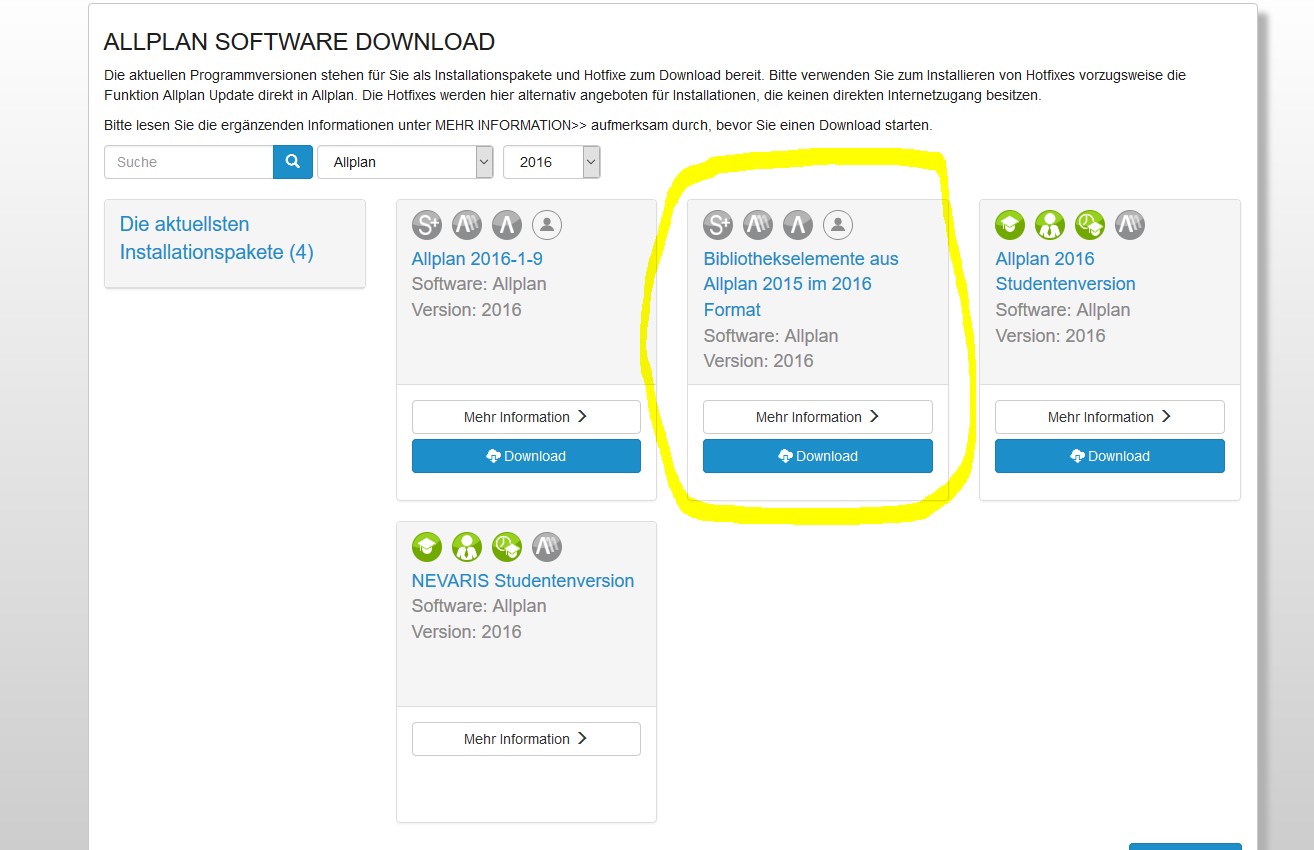Open the Allplan software dropdown

pyautogui.click(x=405, y=162)
